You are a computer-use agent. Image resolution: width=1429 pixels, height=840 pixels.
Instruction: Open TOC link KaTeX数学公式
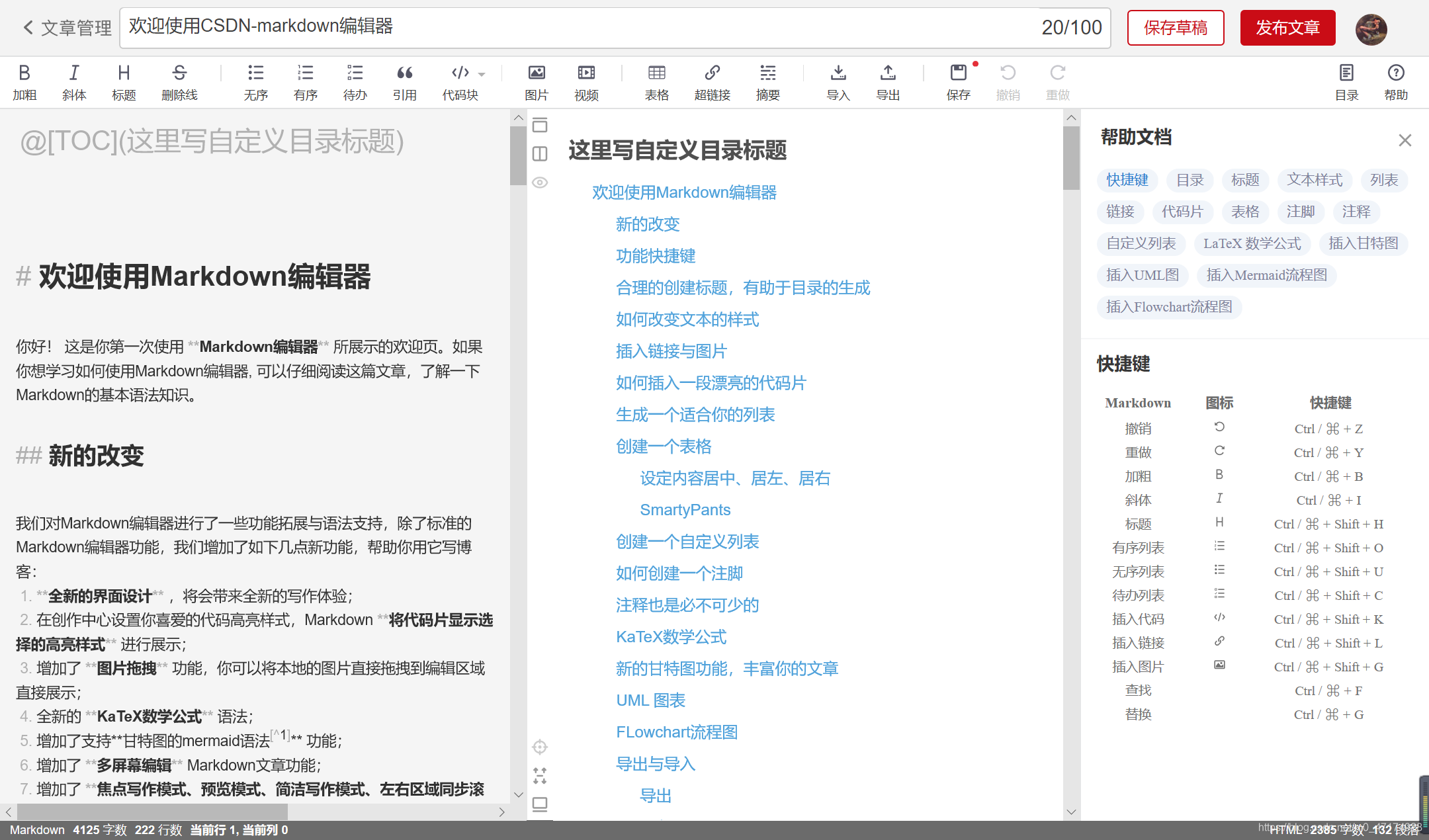tap(671, 637)
